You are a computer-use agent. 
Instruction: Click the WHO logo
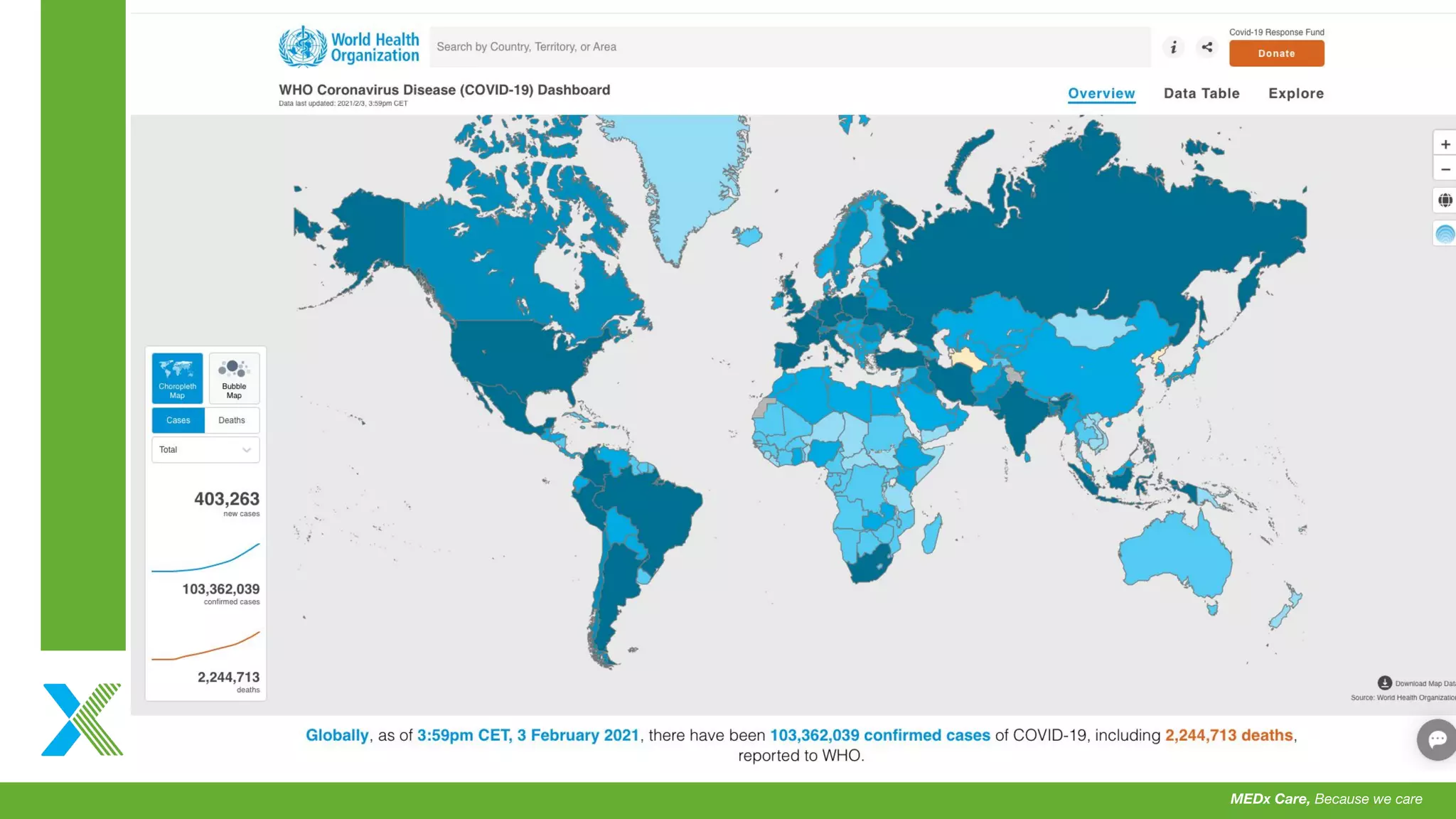[x=349, y=47]
